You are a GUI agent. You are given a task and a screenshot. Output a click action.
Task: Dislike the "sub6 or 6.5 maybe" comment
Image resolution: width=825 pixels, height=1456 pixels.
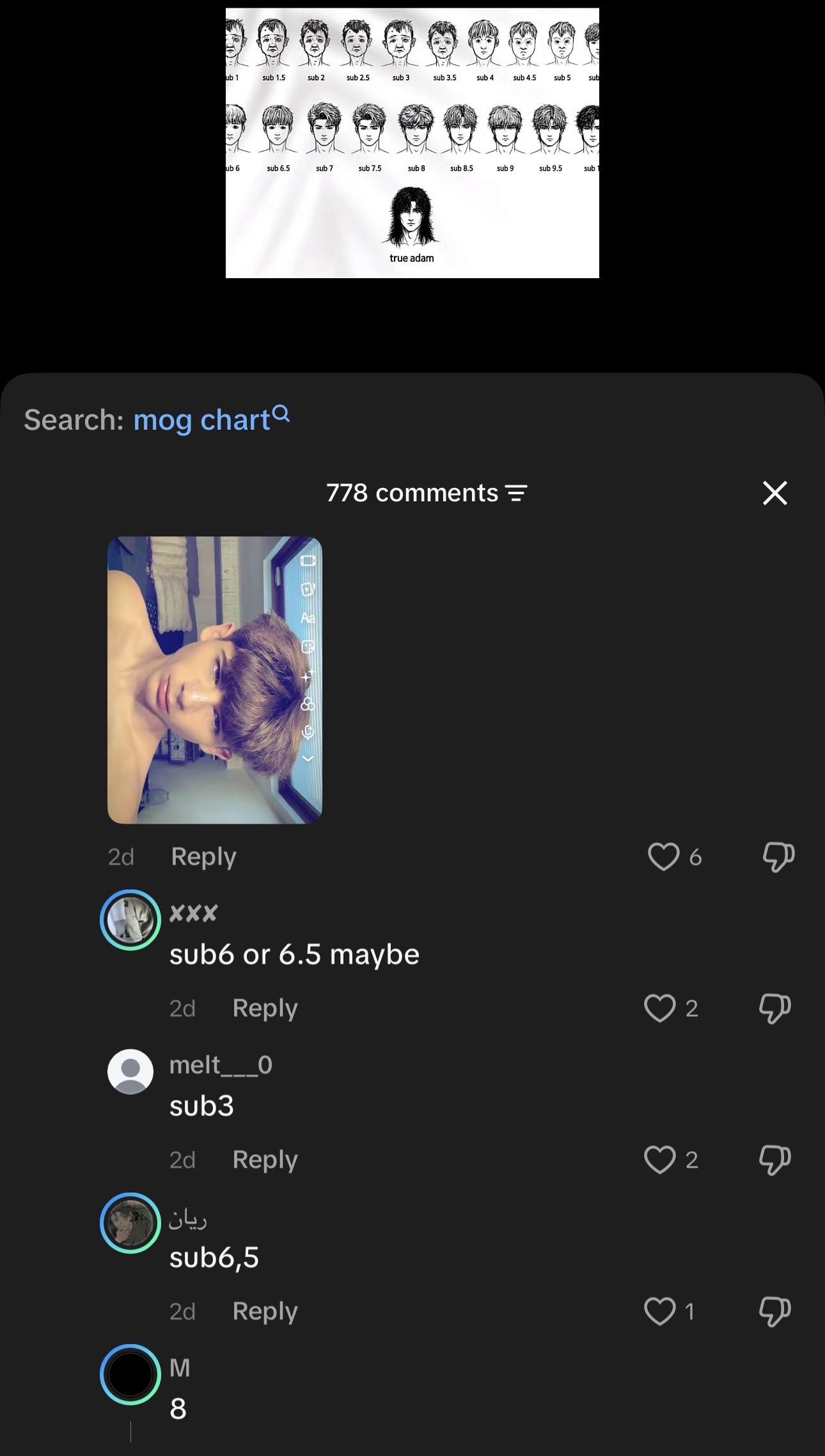coord(774,1008)
